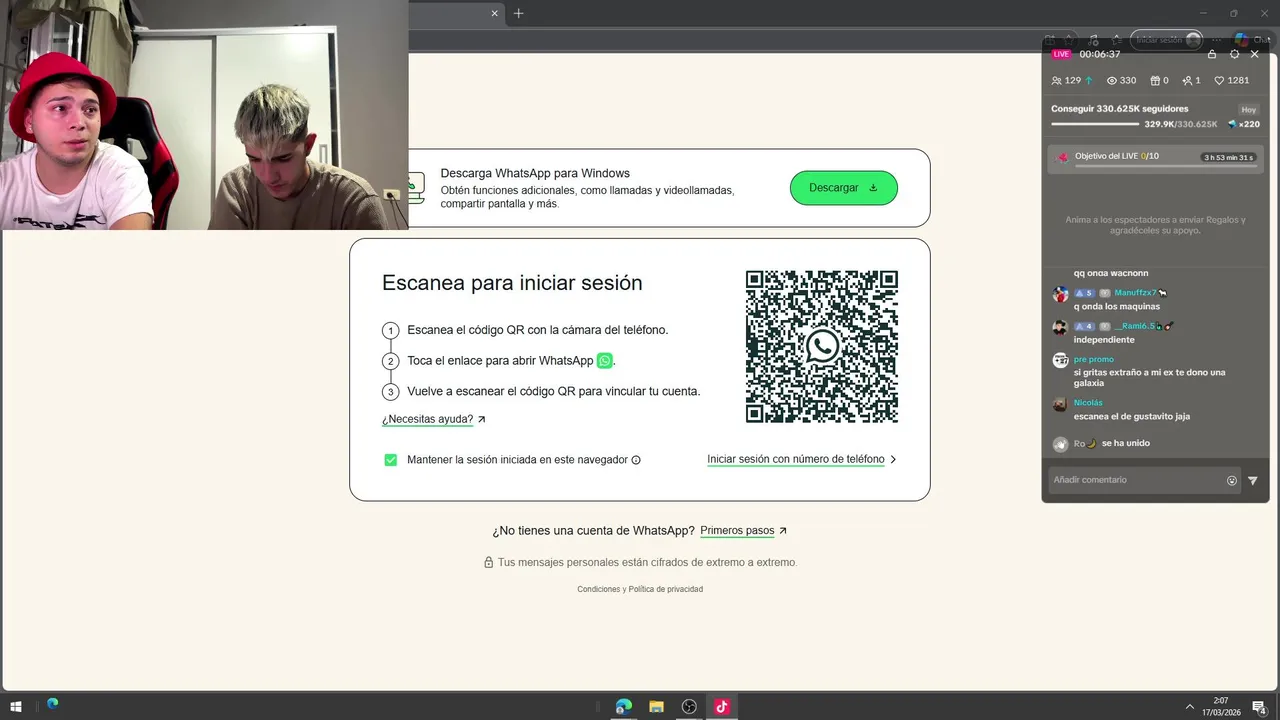This screenshot has height=720, width=1280.
Task: Click the send comment arrow icon
Action: (1253, 480)
